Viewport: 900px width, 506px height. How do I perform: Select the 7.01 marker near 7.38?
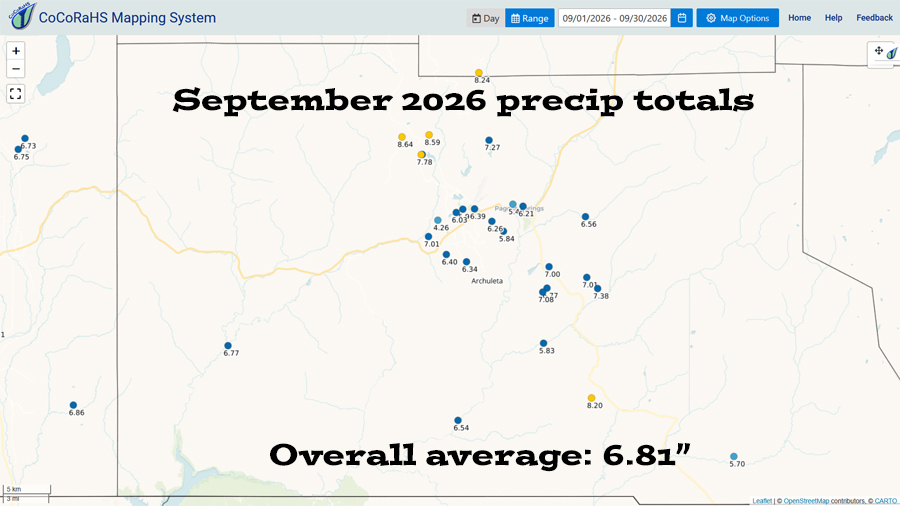point(587,278)
